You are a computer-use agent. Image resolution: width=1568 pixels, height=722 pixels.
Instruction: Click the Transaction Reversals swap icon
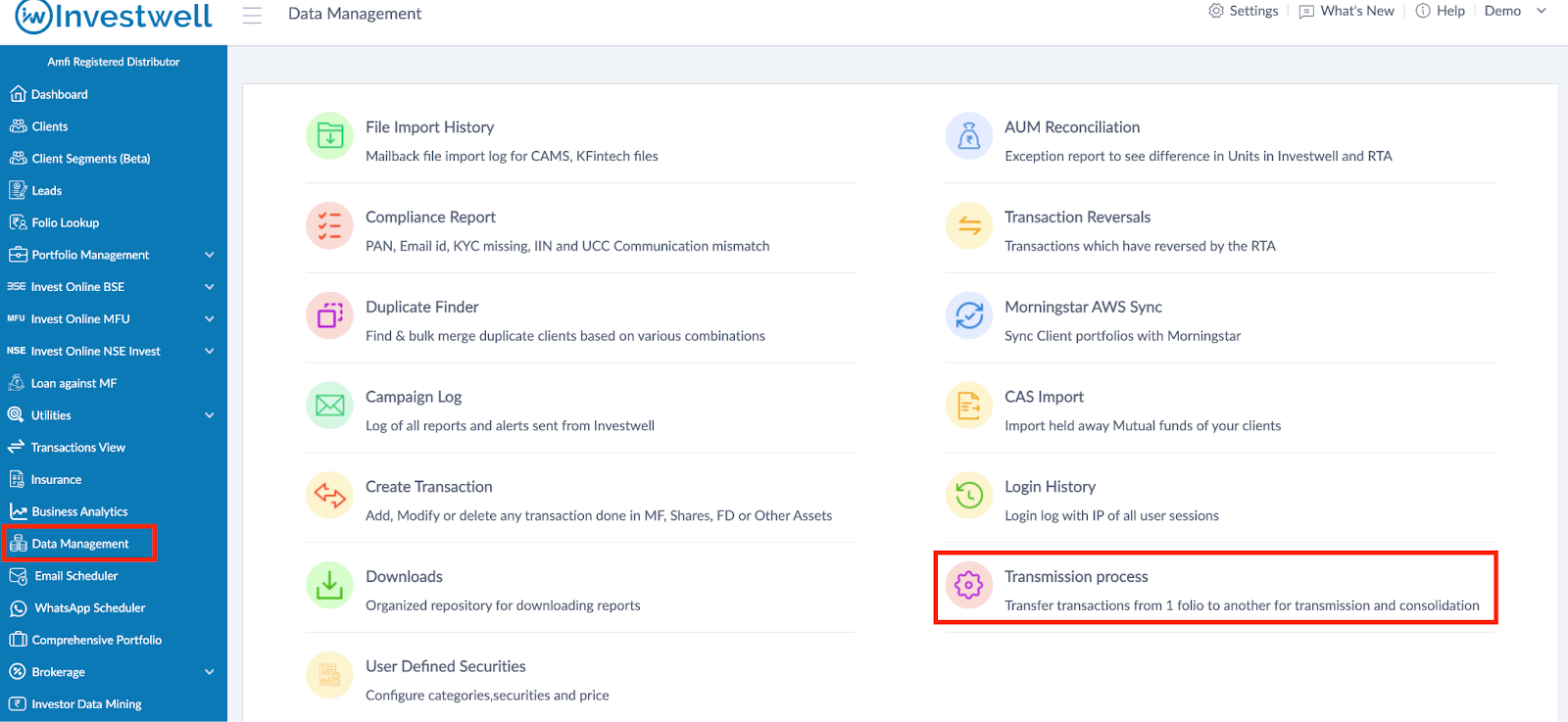coord(969,225)
